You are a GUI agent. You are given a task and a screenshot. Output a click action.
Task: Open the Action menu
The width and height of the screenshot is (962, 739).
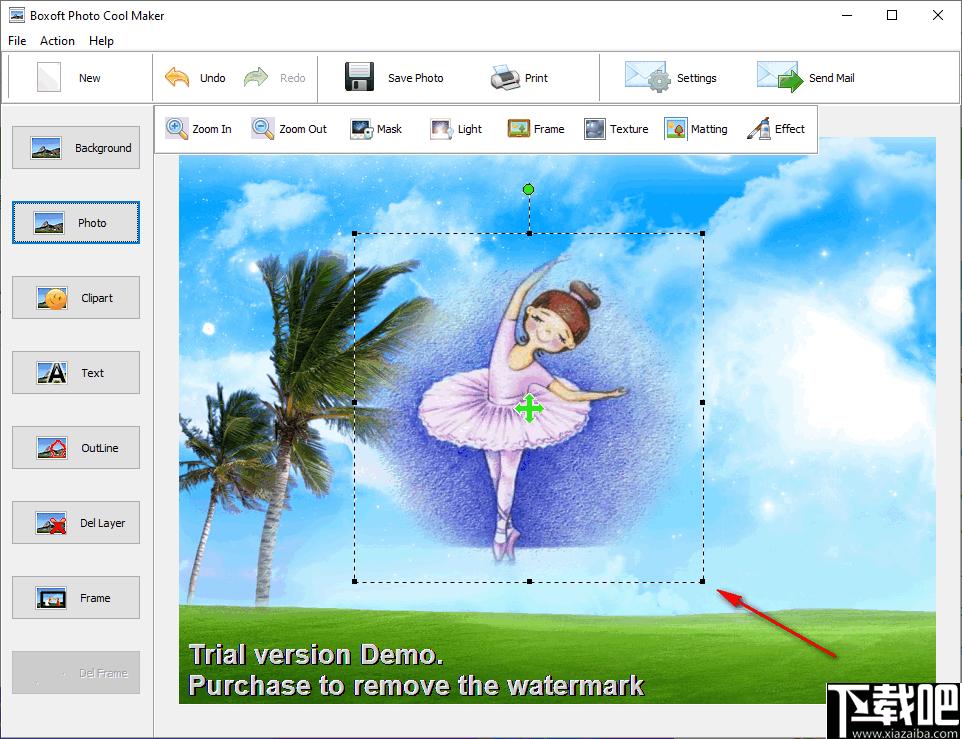[57, 41]
